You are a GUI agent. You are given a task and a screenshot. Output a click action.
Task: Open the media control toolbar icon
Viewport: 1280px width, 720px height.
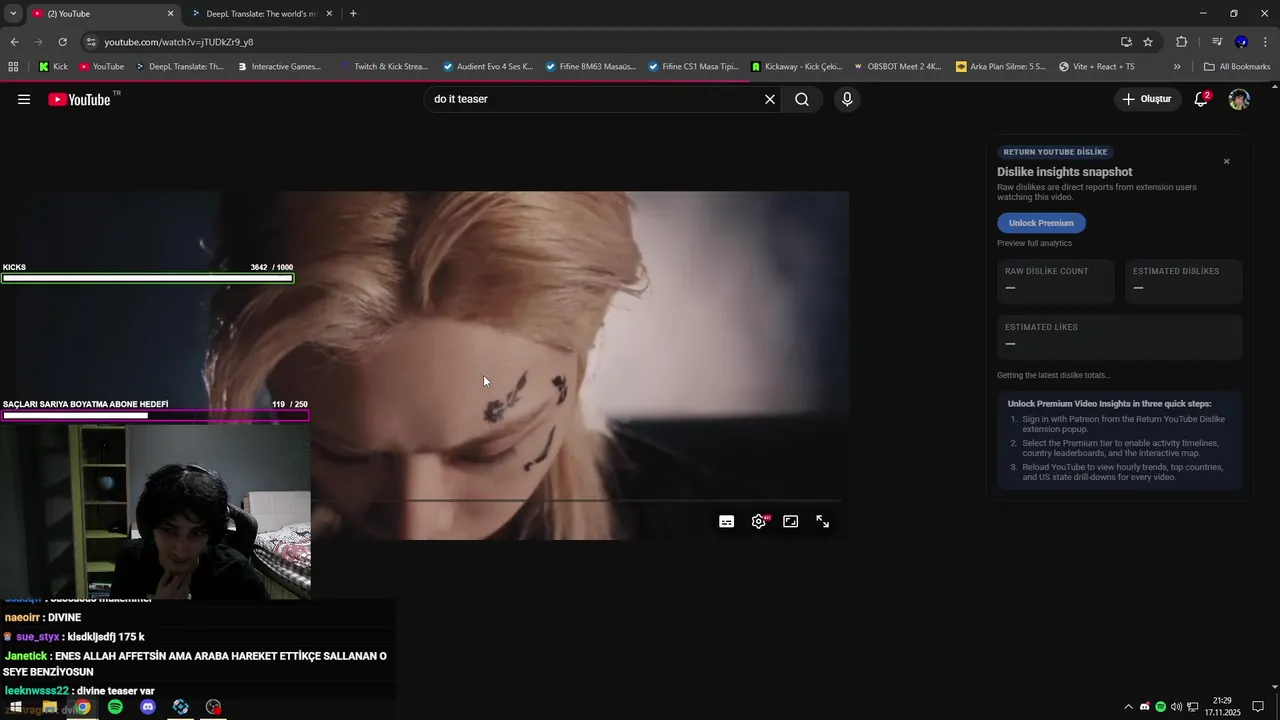pyautogui.click(x=1217, y=42)
